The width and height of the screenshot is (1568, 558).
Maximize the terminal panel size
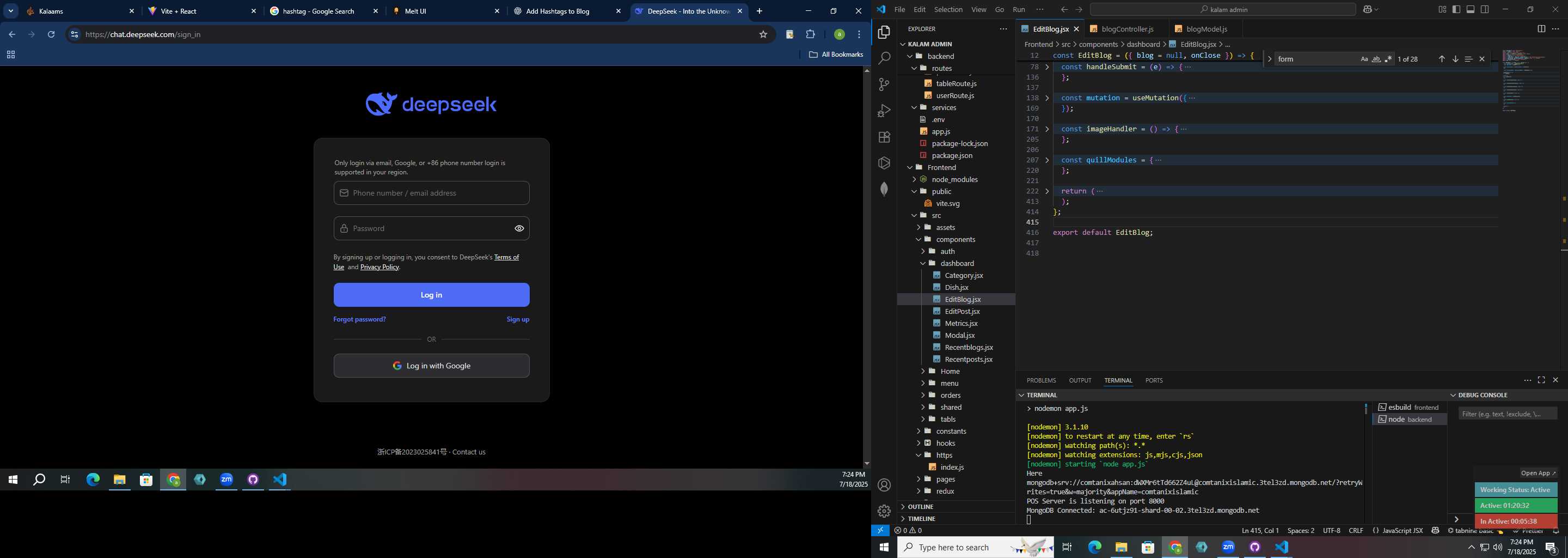tap(1541, 380)
